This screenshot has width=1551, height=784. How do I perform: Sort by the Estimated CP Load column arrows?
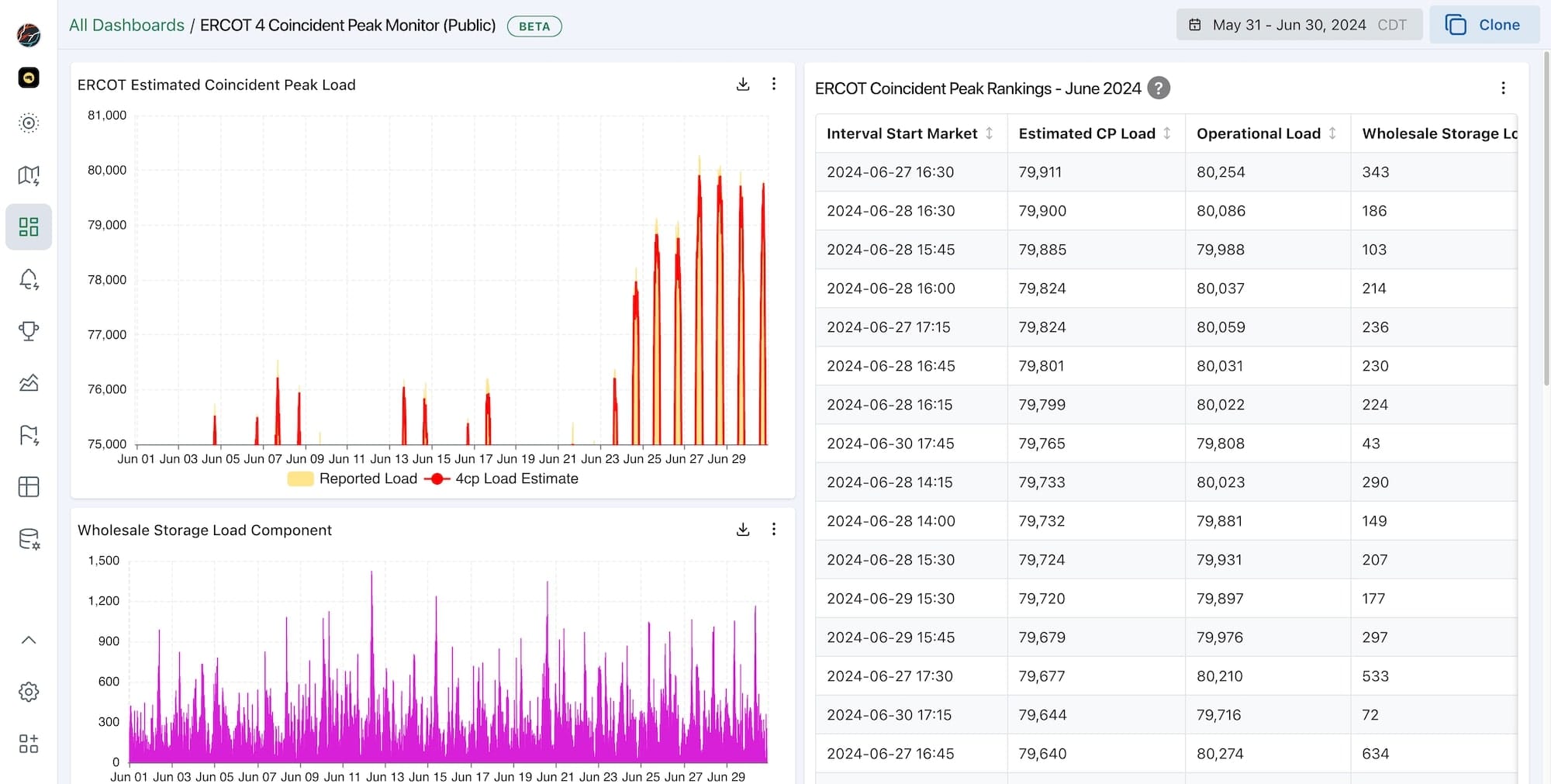click(1167, 133)
